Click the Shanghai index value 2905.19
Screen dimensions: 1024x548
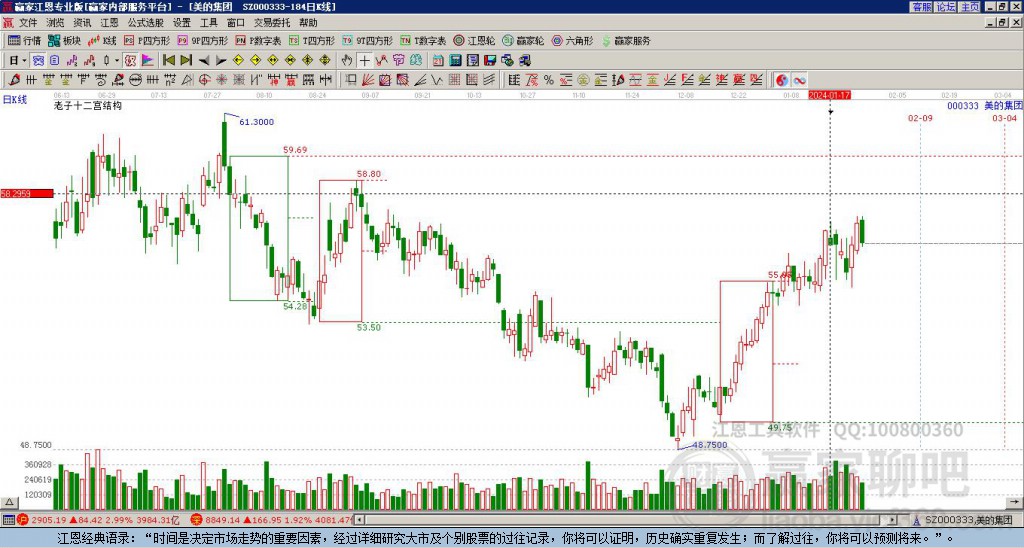[x=48, y=520]
